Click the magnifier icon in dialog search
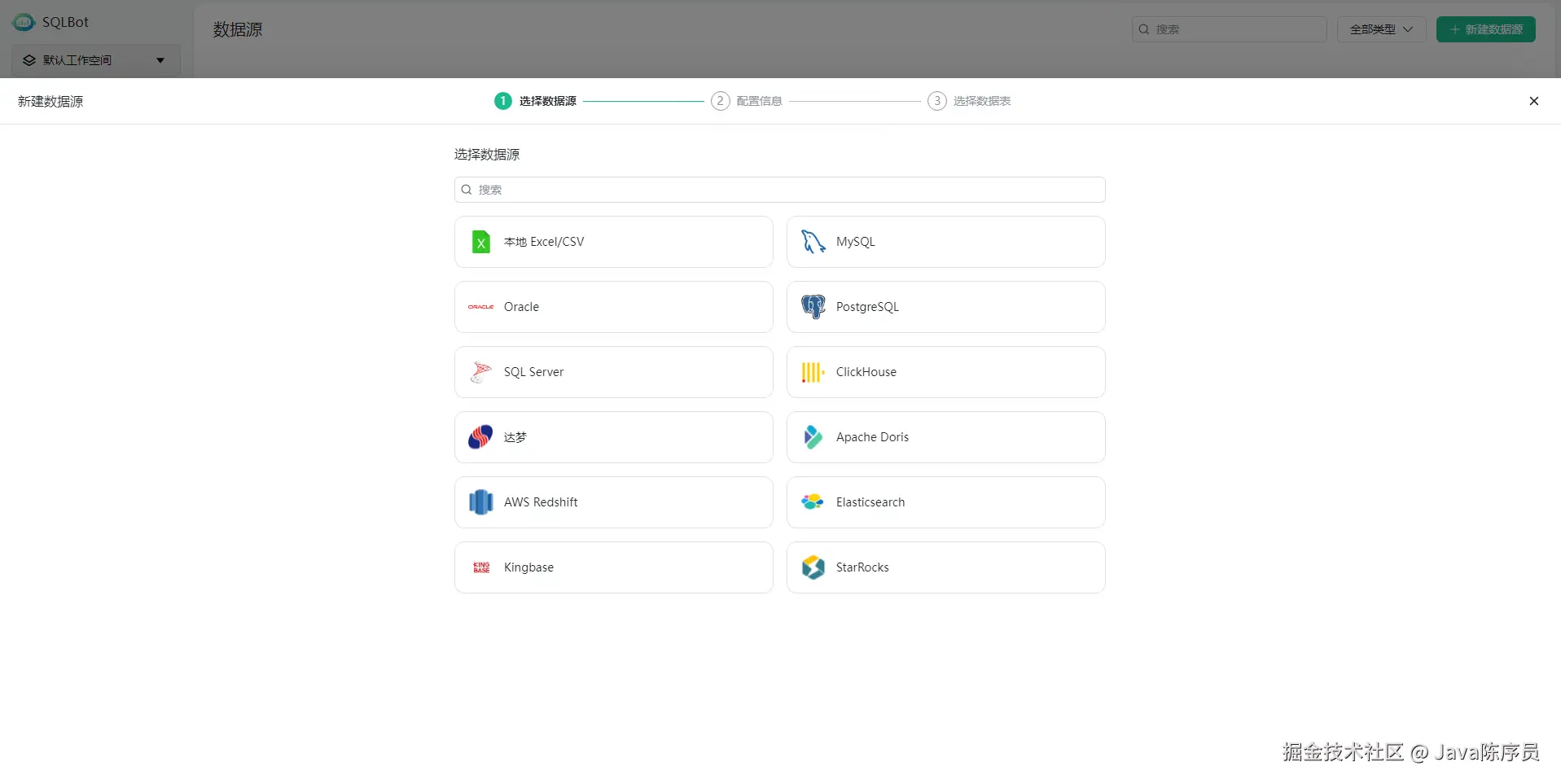 tap(467, 190)
